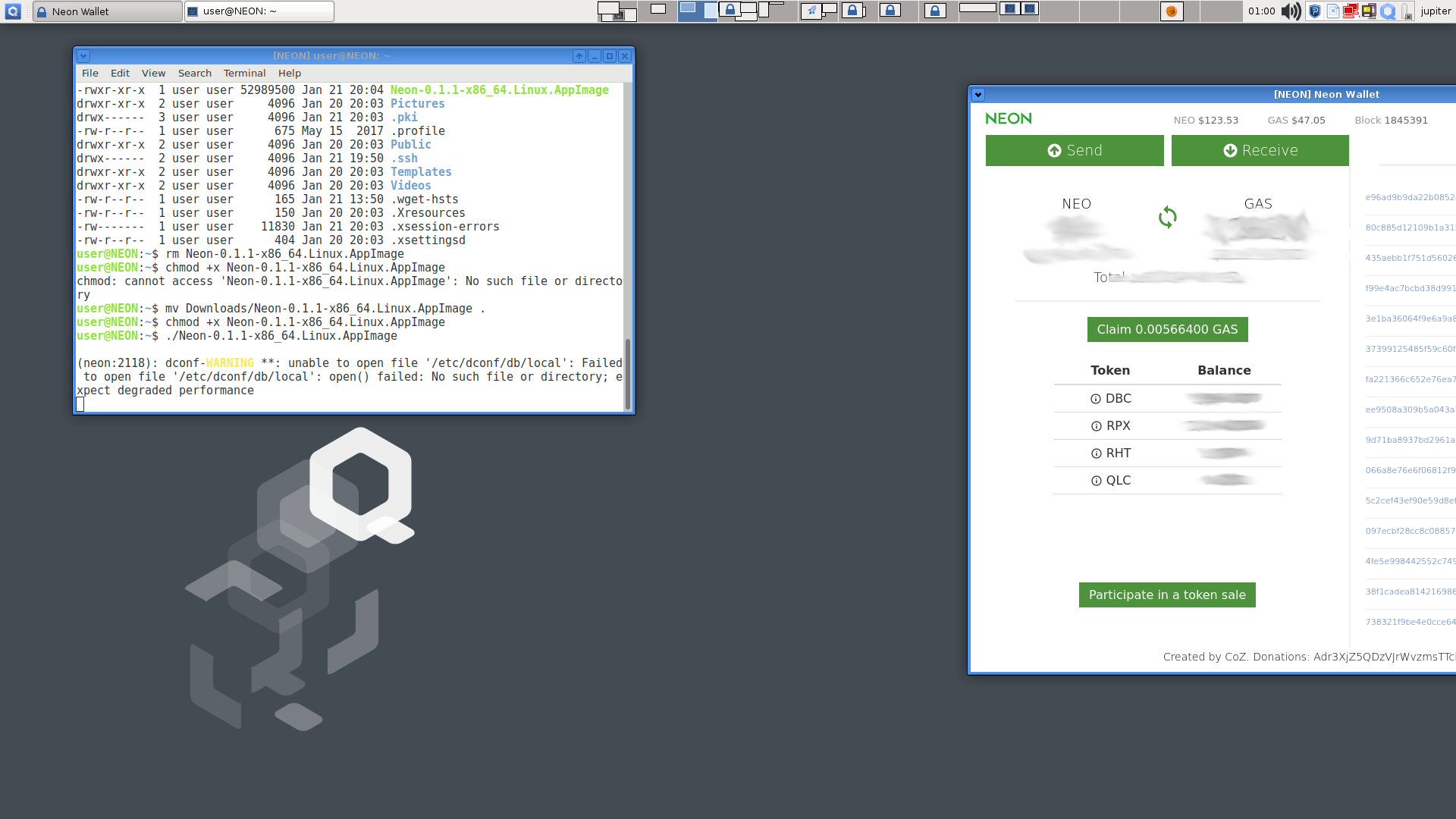Open transaction 4fe5e998442552c749 link
The image size is (1456, 819).
[x=1410, y=561]
